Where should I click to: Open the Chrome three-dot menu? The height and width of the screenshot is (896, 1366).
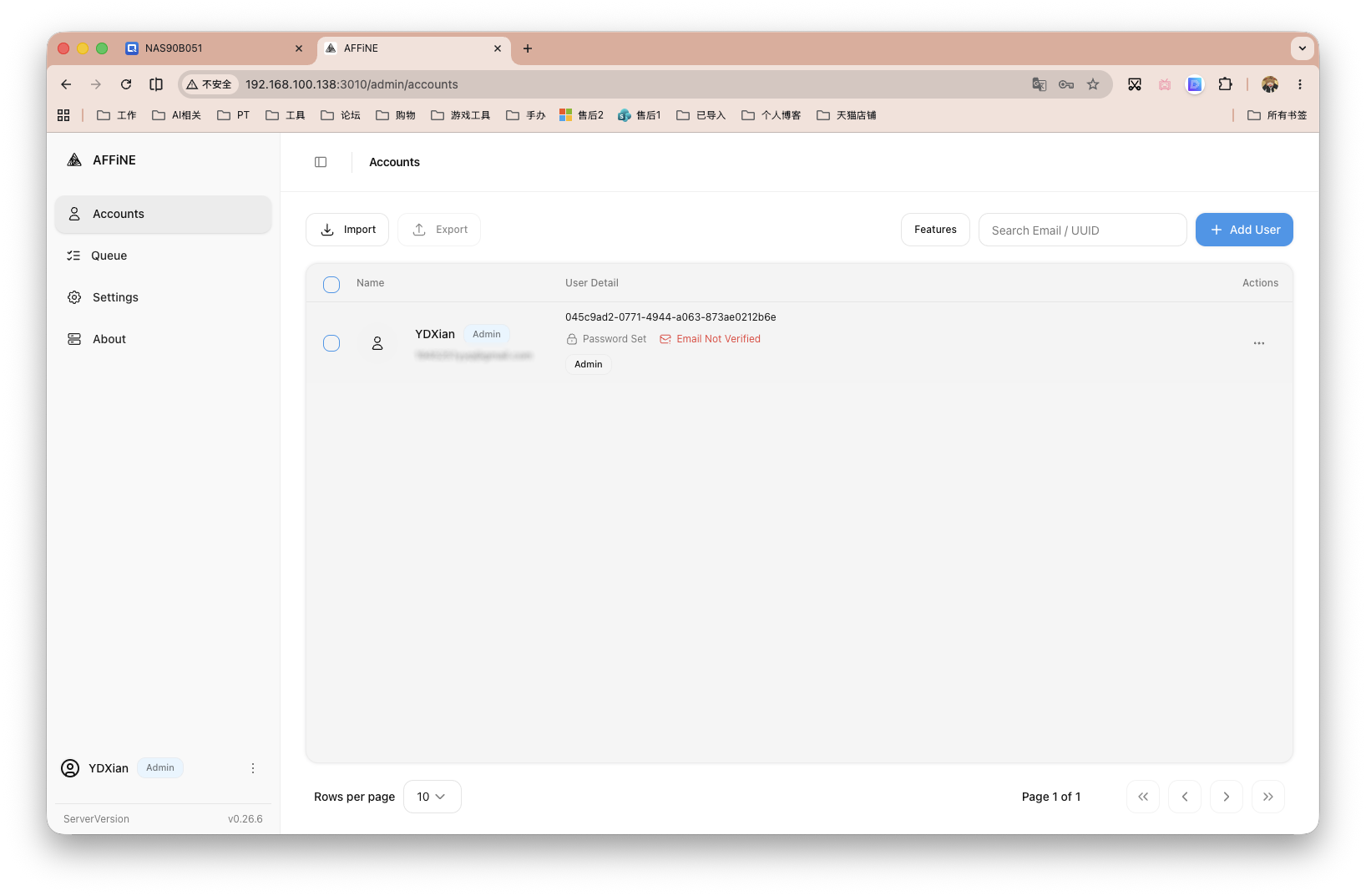(x=1300, y=84)
